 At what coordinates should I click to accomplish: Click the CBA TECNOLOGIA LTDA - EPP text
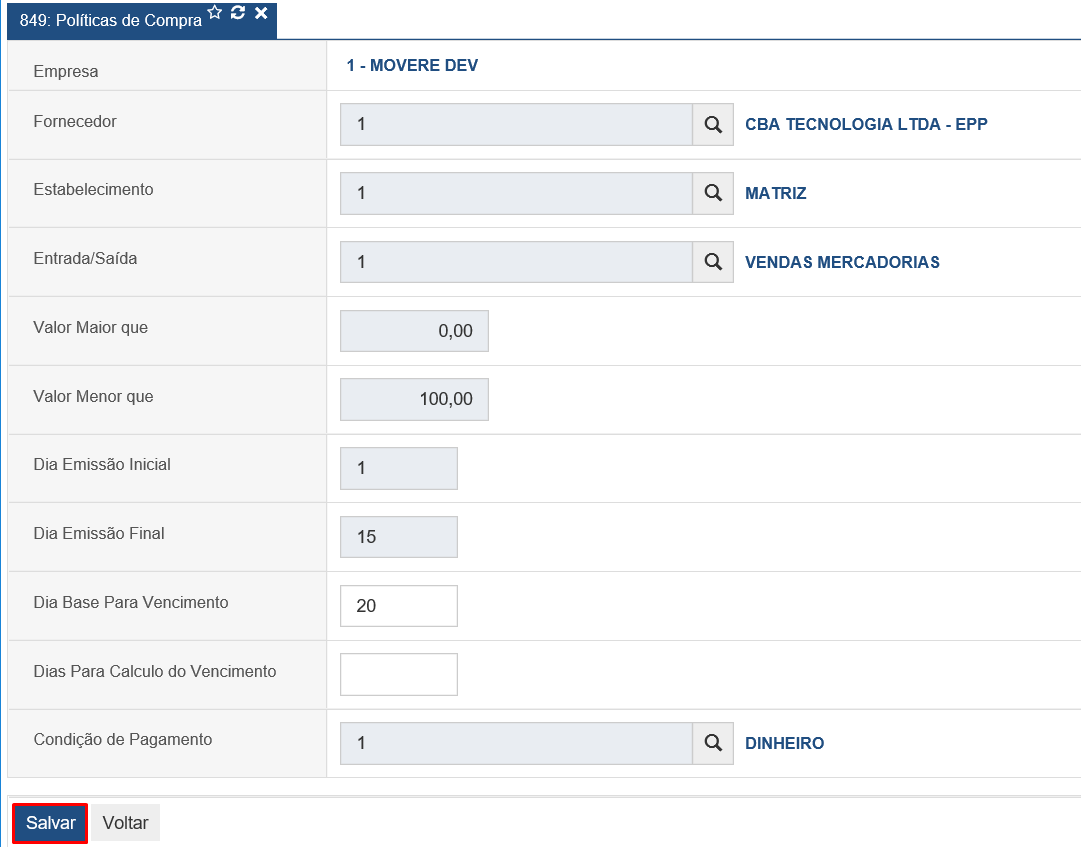pyautogui.click(x=866, y=124)
